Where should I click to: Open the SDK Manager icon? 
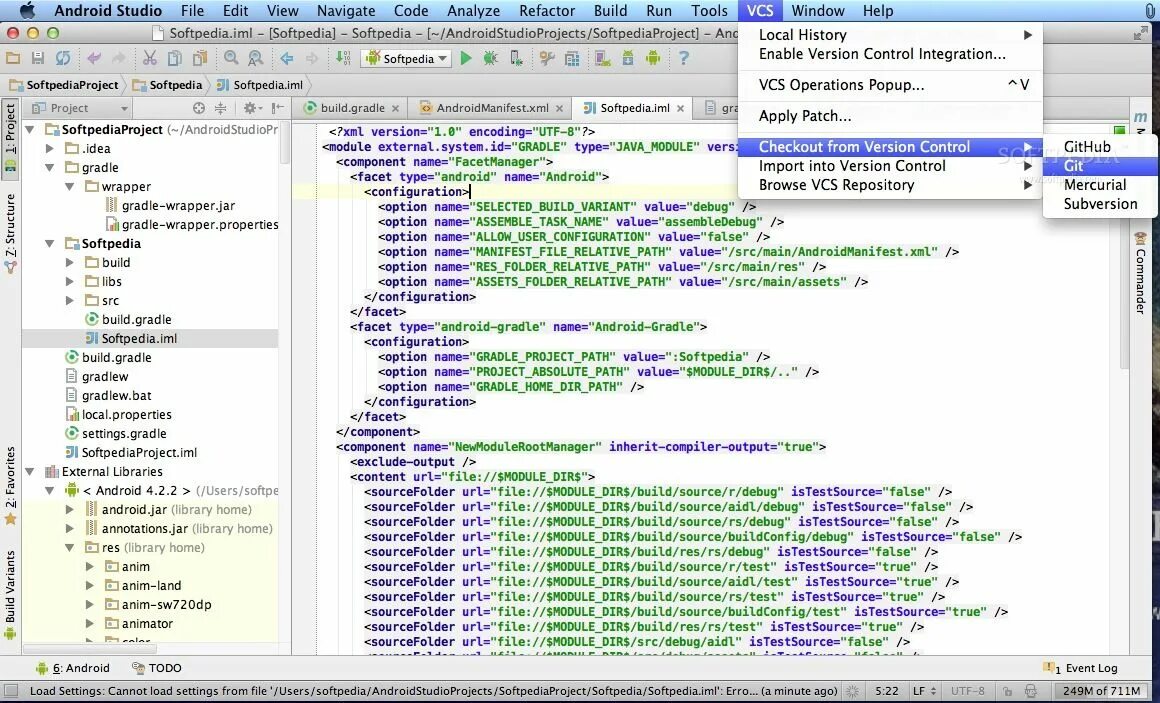point(628,58)
